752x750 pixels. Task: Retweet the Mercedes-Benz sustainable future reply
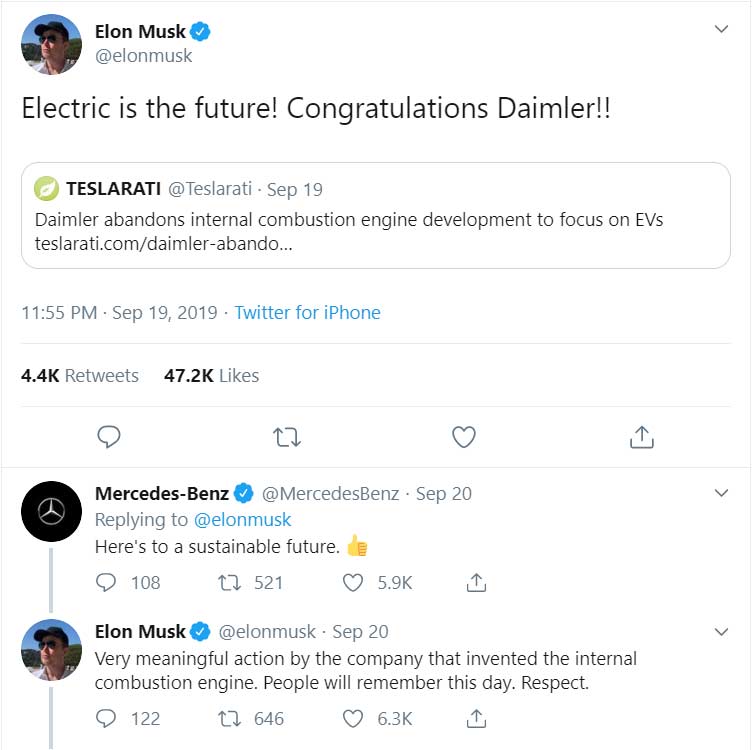[230, 582]
